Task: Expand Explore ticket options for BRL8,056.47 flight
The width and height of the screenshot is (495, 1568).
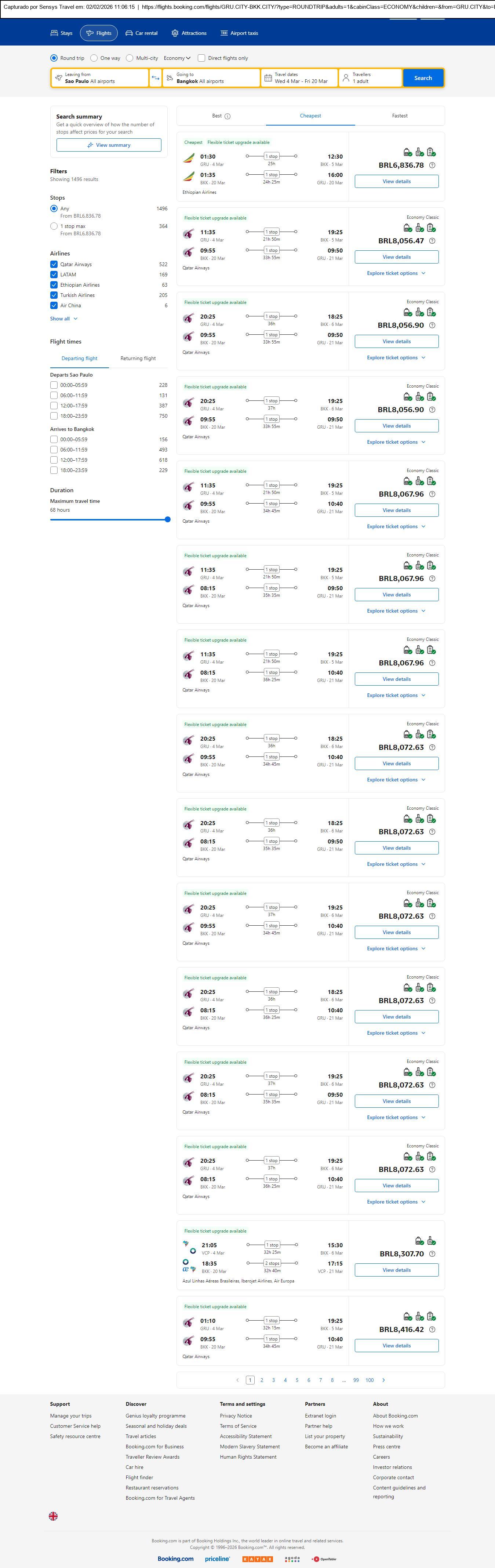Action: [396, 273]
